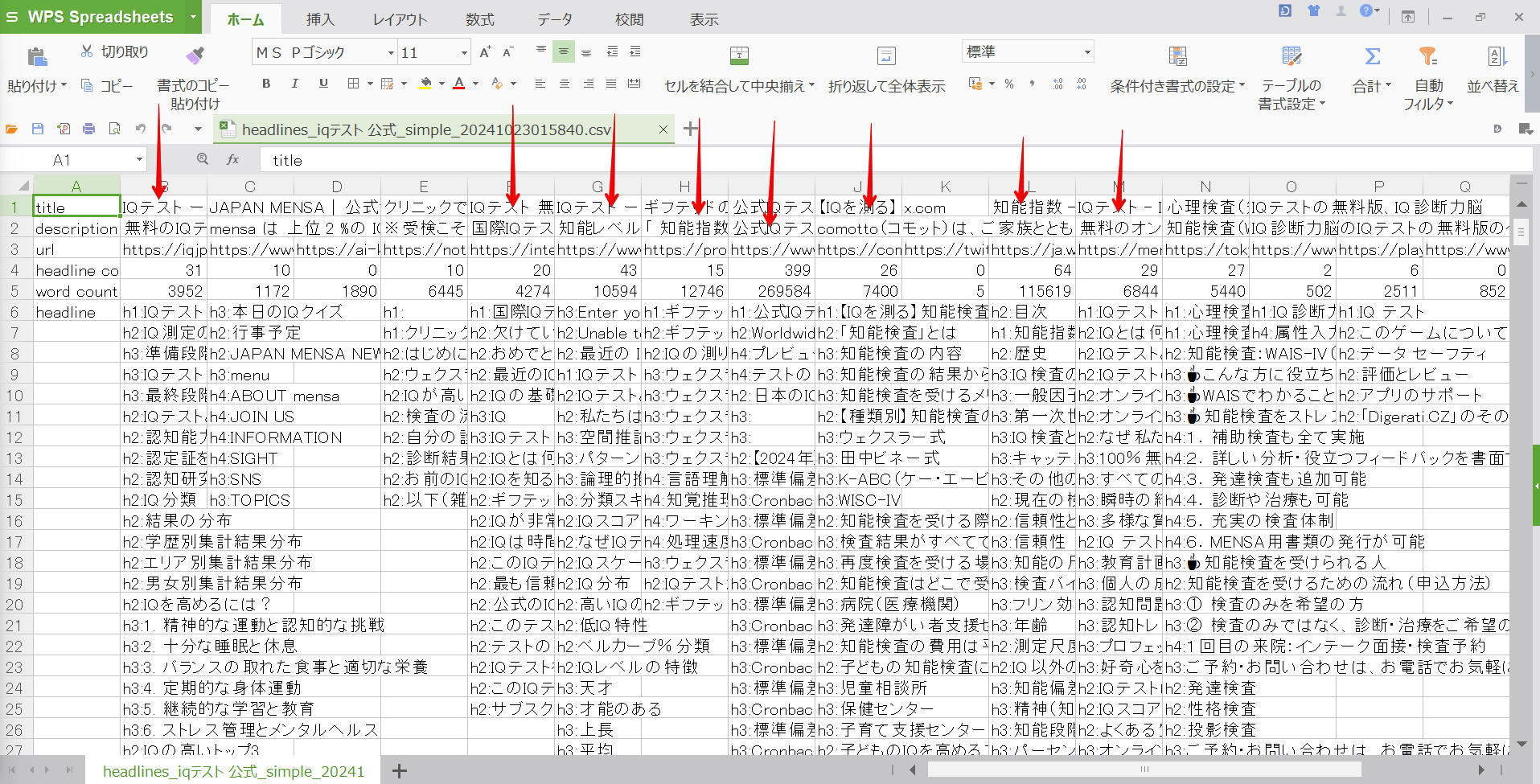The height and width of the screenshot is (784, 1540).
Task: Open the データ ribbon tab
Action: click(555, 19)
